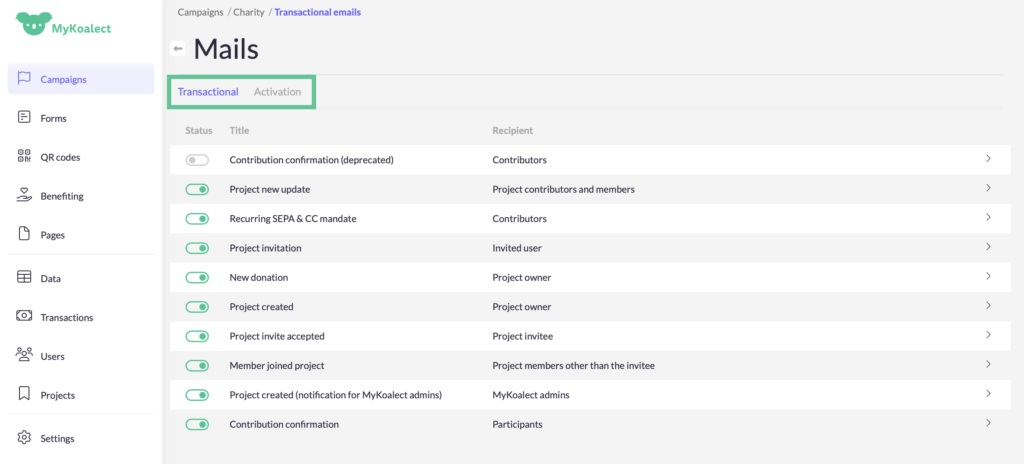The height and width of the screenshot is (464, 1024).
Task: Open the Data table icon
Action: pos(25,278)
